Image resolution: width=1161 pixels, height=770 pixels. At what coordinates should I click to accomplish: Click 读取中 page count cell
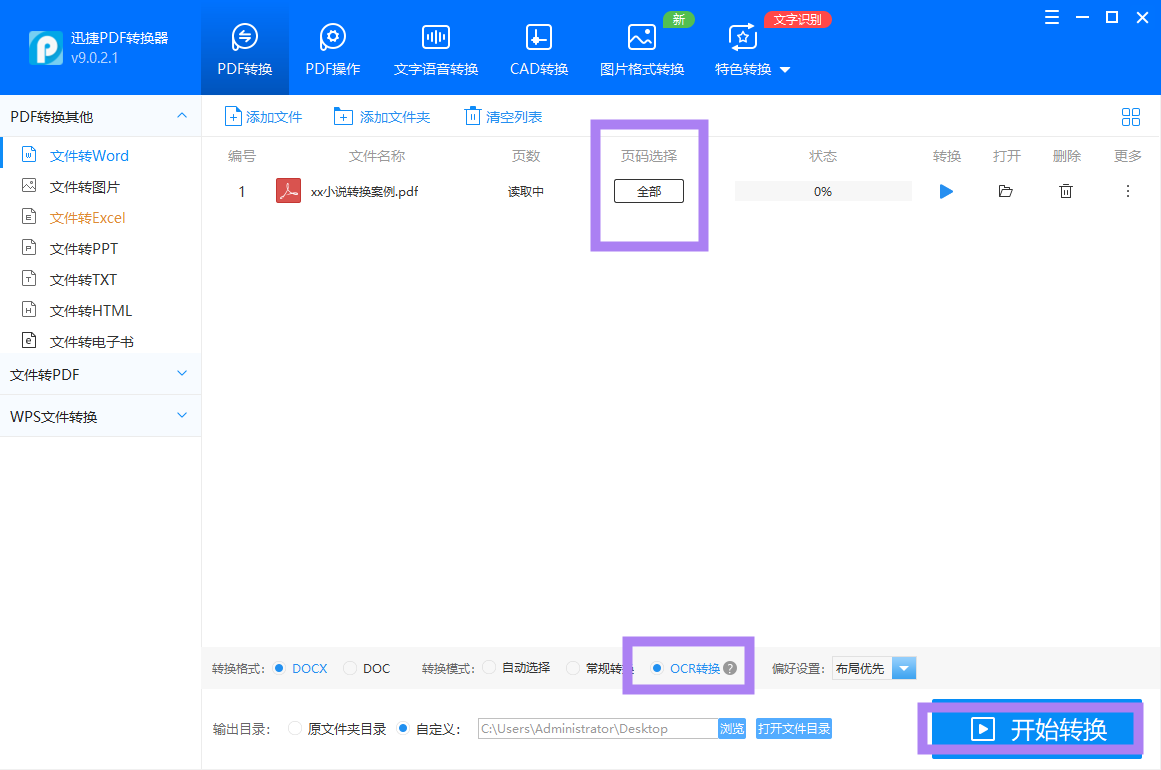tap(526, 192)
